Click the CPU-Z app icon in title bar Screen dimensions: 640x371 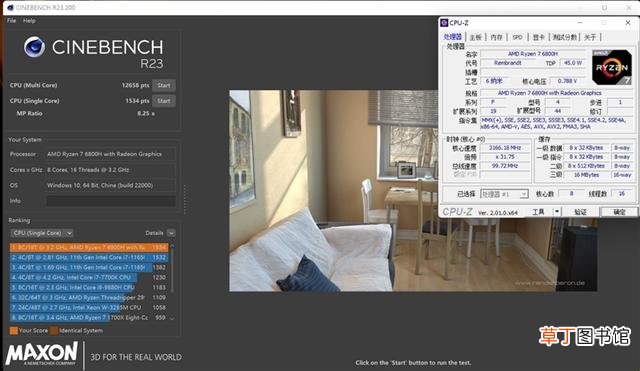pos(444,23)
